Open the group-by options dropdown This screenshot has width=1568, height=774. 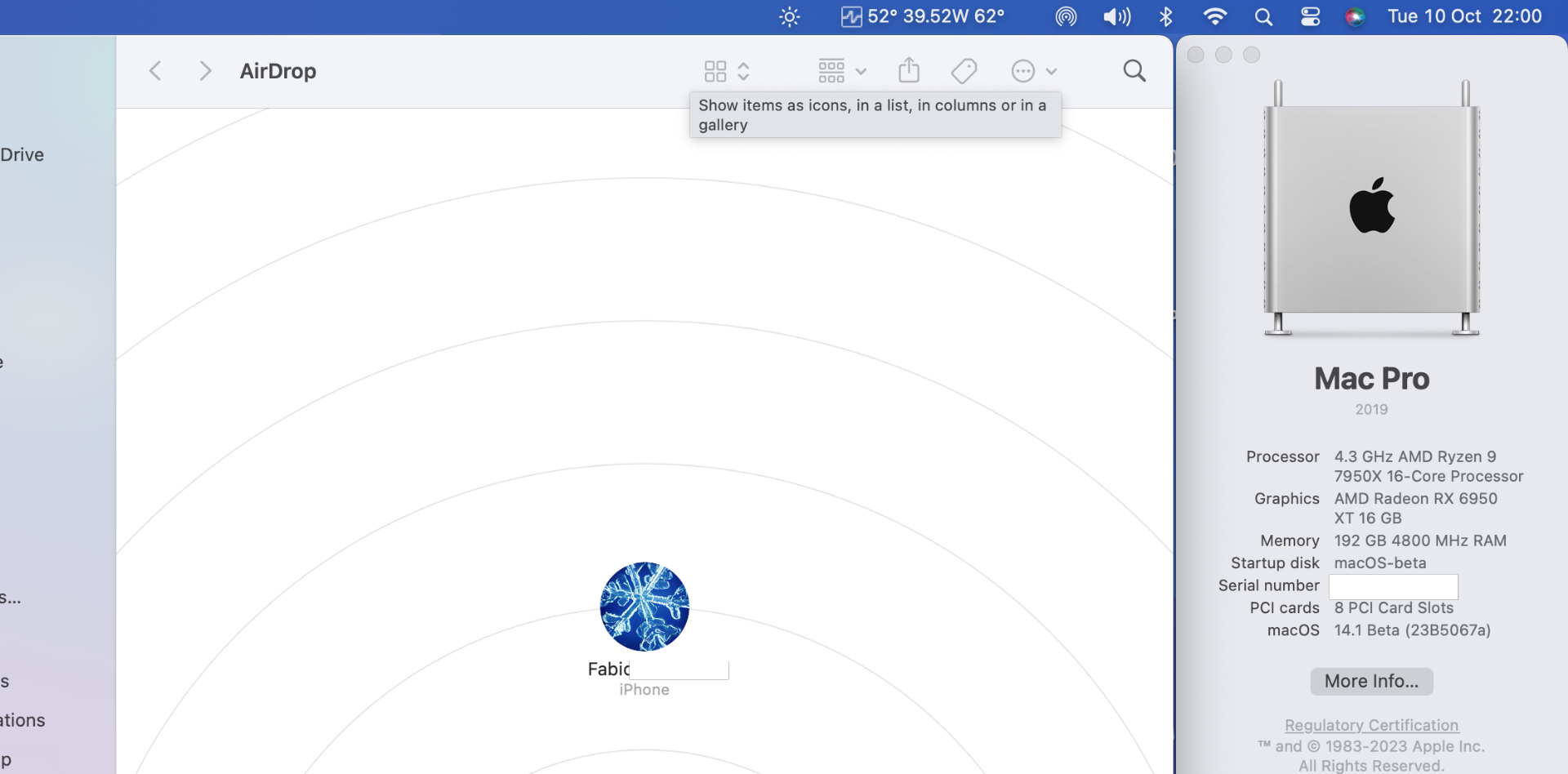tap(842, 71)
